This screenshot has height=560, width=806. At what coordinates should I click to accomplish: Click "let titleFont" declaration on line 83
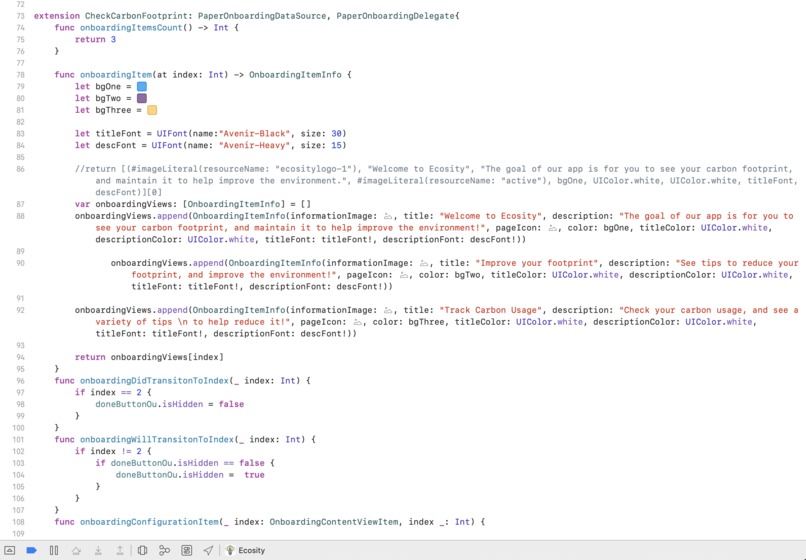point(108,134)
